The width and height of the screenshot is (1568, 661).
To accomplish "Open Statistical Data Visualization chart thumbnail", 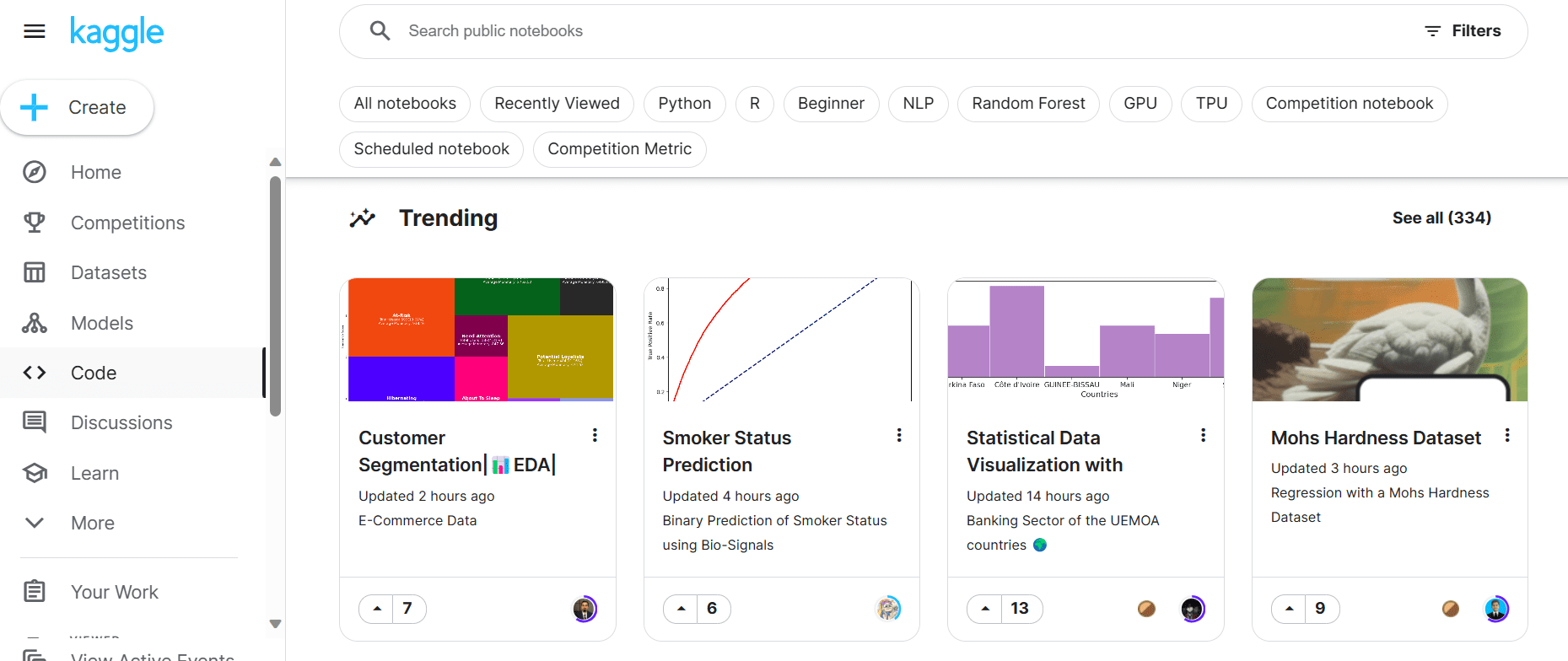I will coord(1086,340).
